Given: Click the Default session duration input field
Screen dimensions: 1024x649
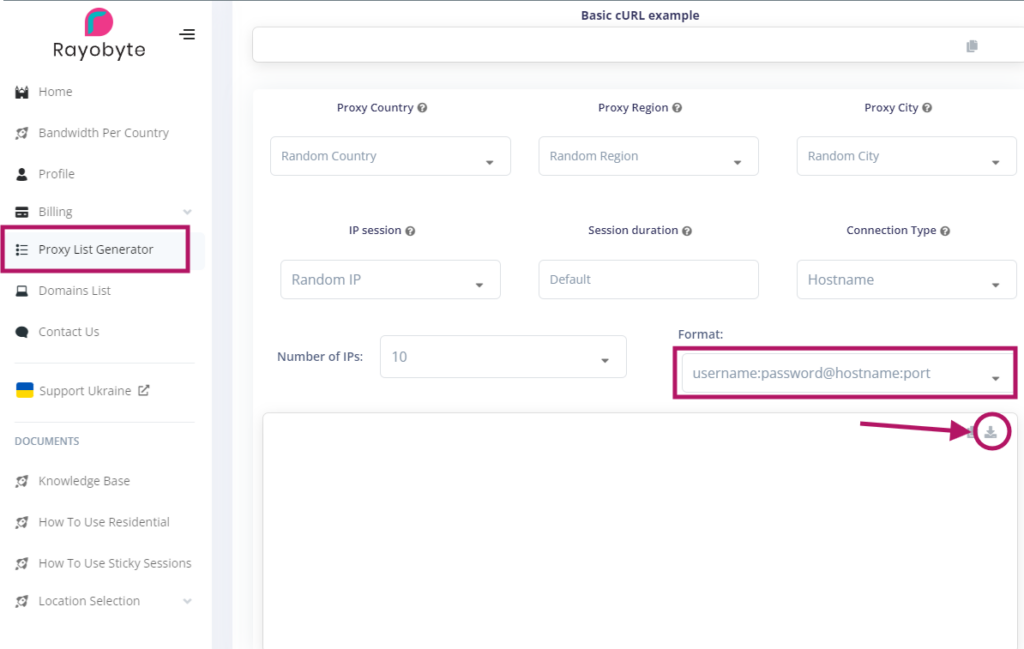Looking at the screenshot, I should [x=648, y=279].
